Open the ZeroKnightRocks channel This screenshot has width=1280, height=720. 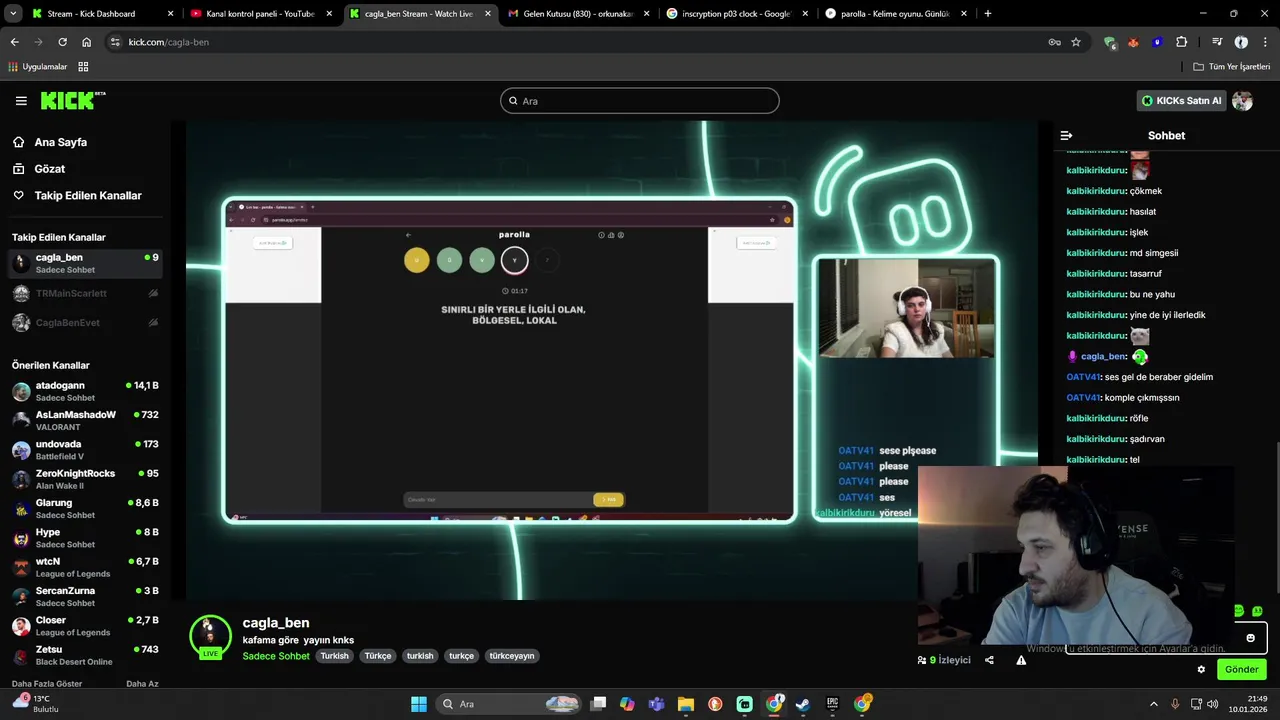click(x=85, y=479)
